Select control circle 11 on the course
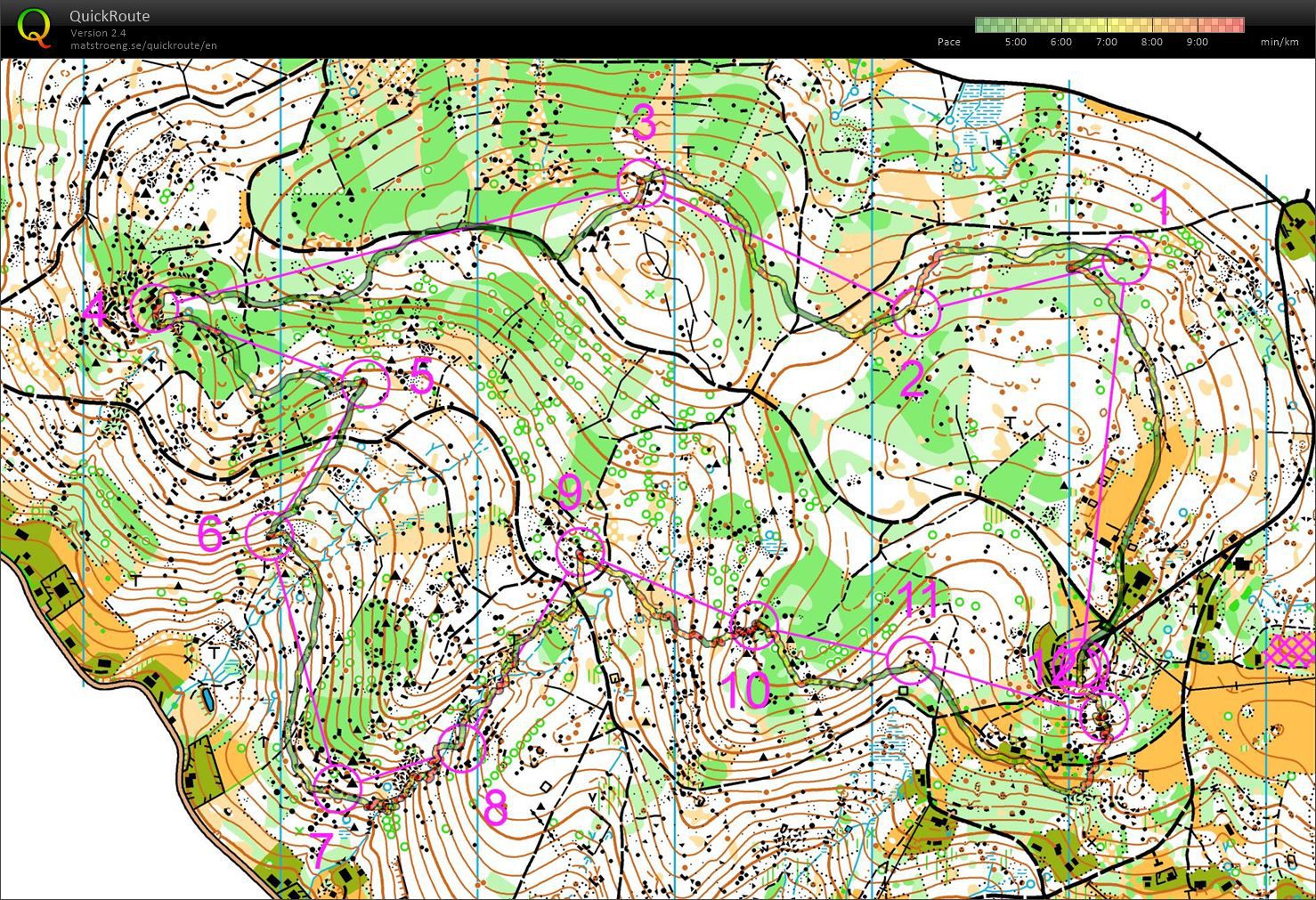 [911, 660]
